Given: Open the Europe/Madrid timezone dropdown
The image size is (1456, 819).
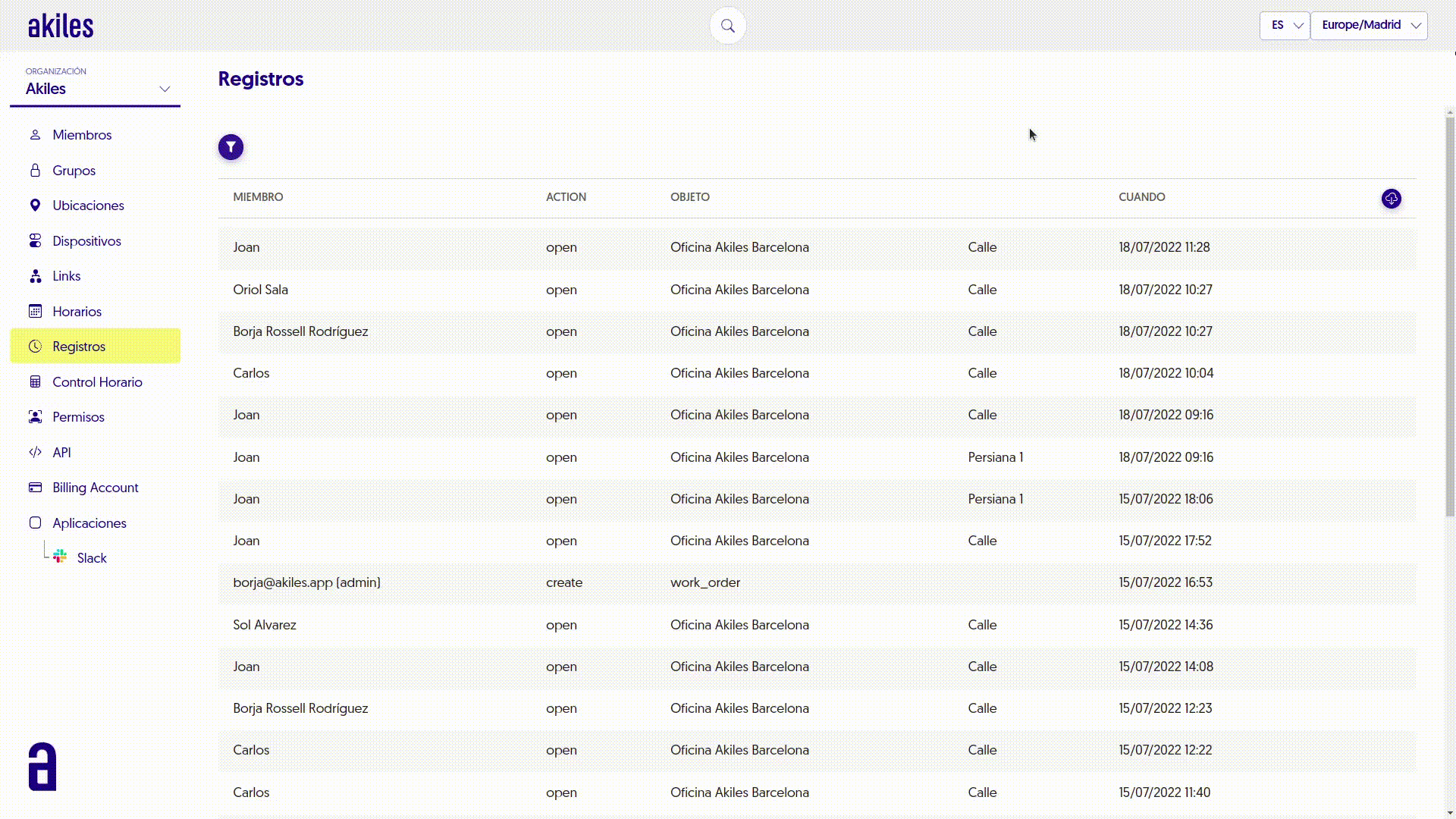Looking at the screenshot, I should (1368, 25).
